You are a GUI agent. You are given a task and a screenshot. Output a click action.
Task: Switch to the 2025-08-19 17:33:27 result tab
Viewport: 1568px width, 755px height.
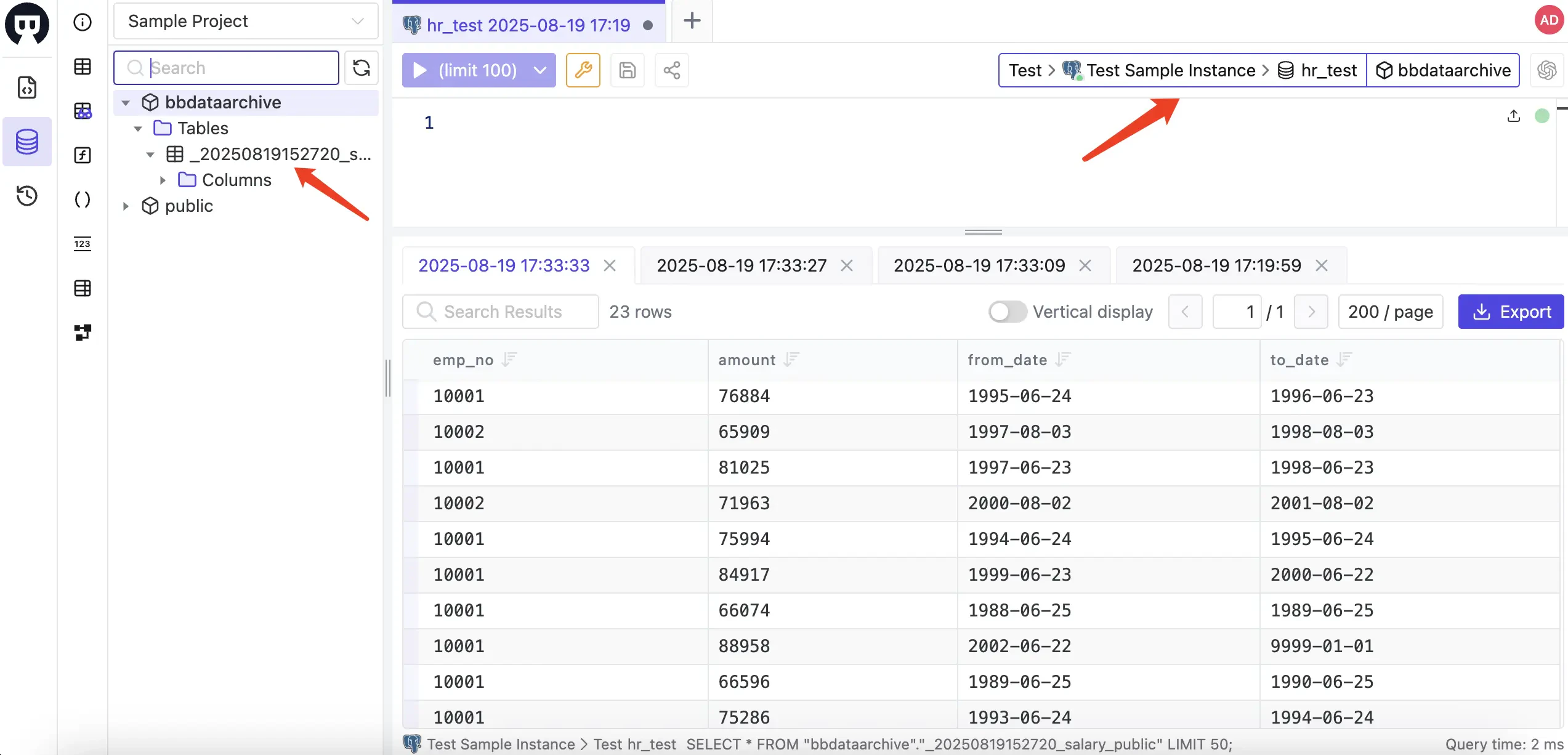click(740, 265)
